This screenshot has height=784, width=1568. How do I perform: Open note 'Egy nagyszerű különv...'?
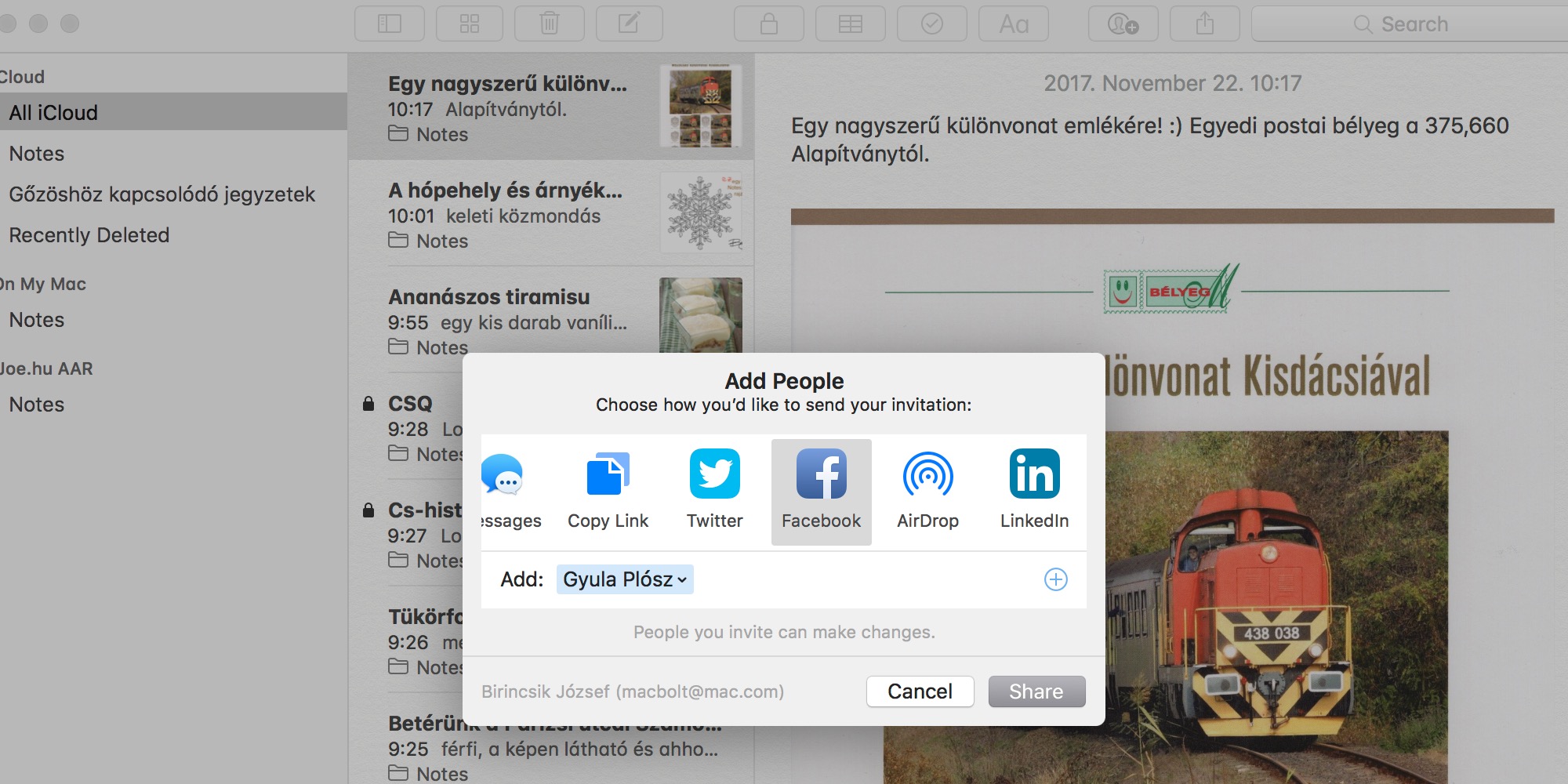point(551,107)
